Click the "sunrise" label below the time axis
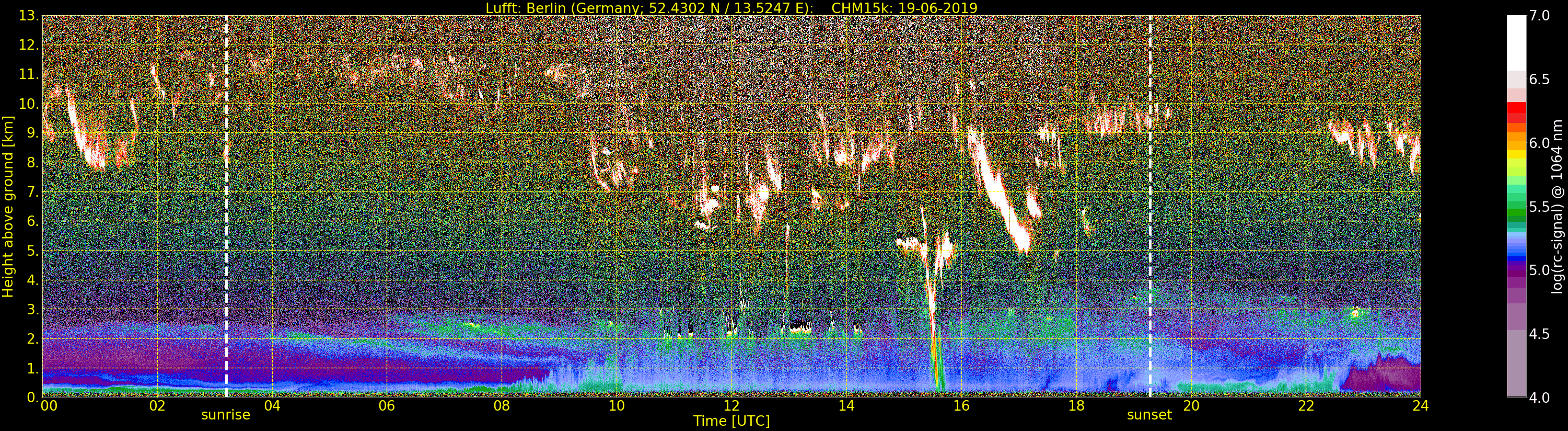 pos(226,415)
